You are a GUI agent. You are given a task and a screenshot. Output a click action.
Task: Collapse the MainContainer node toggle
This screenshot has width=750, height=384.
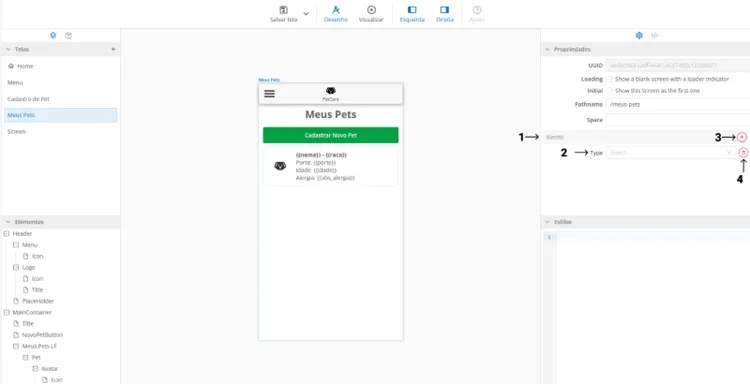pos(6,312)
